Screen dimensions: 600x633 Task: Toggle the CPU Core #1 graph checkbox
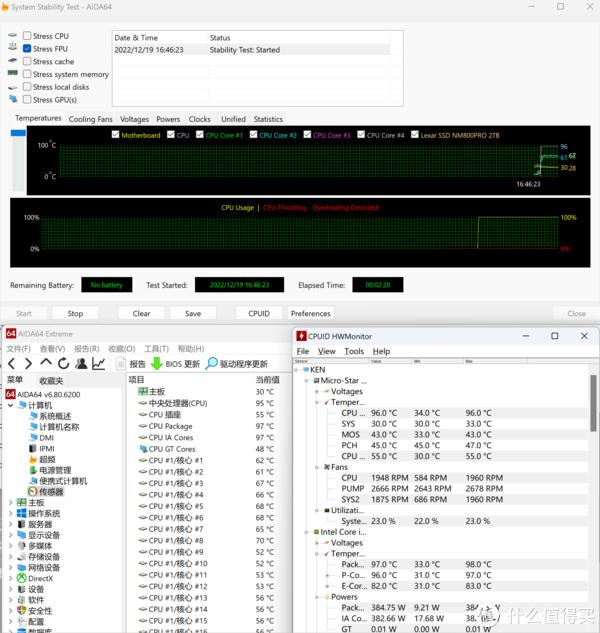[199, 134]
